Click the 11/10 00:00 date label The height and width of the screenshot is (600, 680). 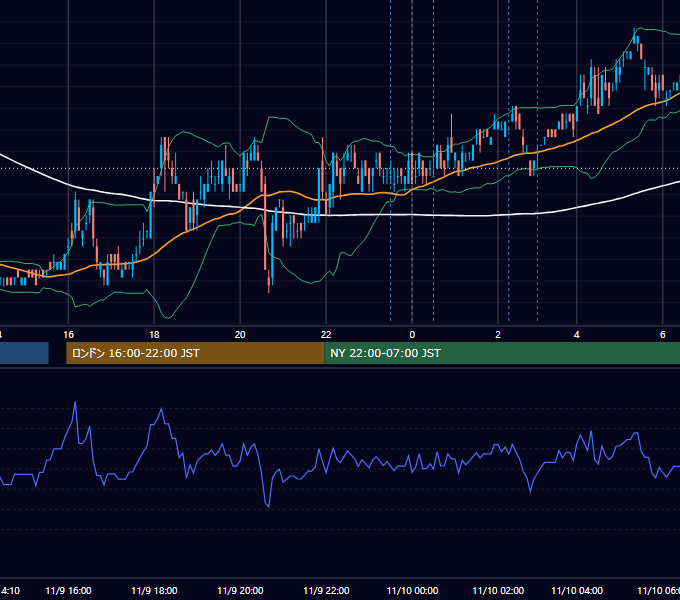(412, 590)
